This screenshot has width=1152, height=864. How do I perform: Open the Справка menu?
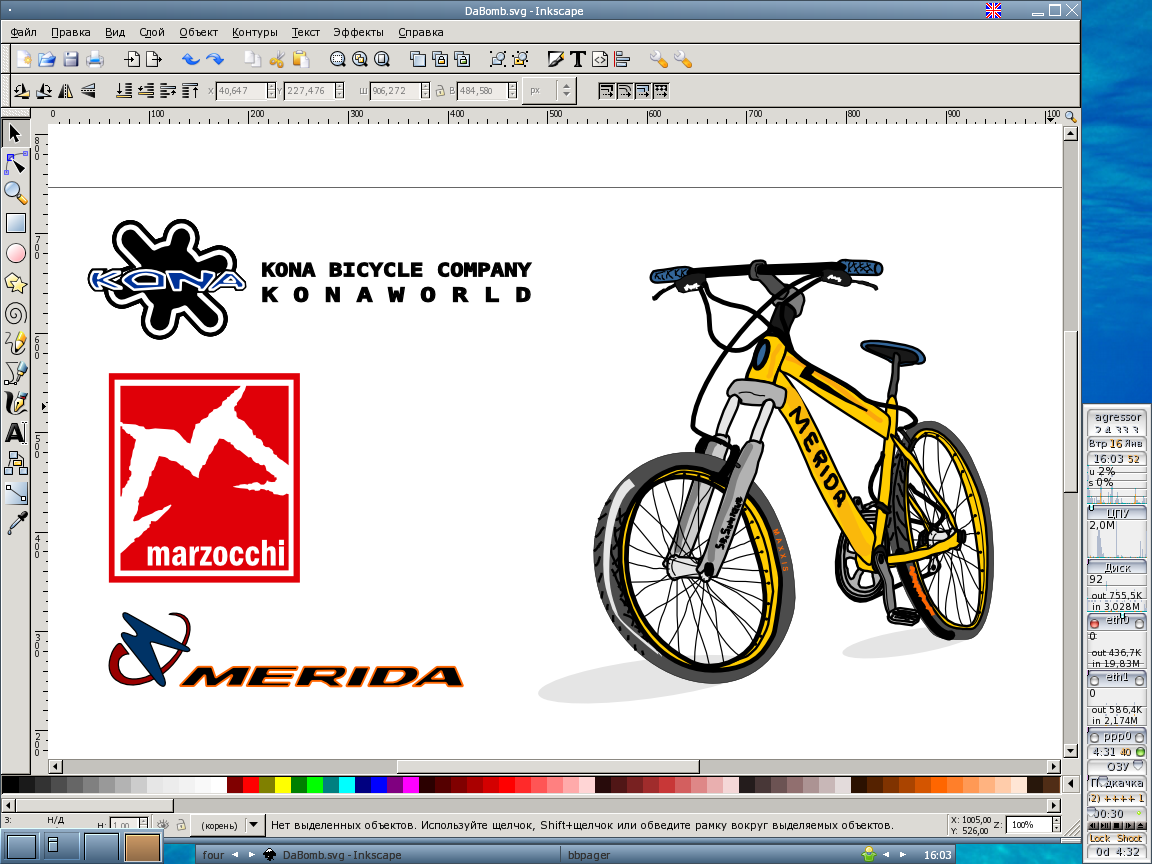click(x=421, y=32)
